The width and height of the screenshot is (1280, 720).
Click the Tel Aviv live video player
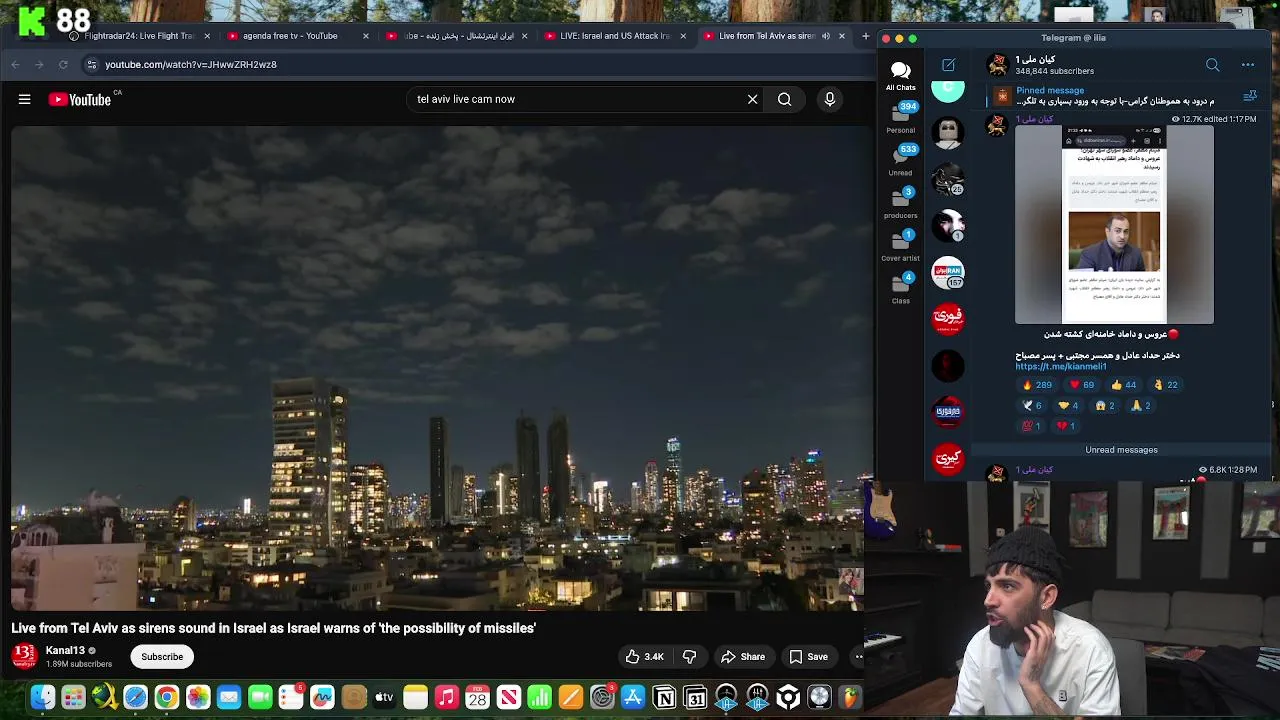point(437,368)
